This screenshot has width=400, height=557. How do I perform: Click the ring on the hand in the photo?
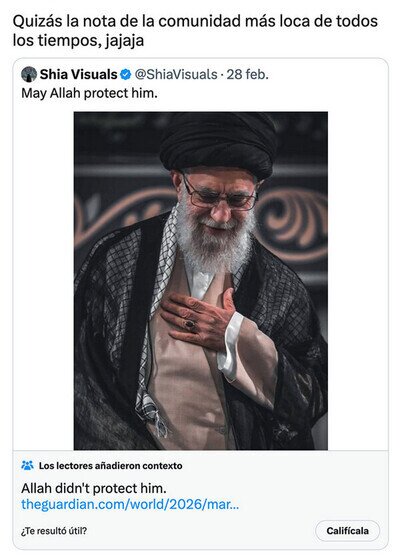tap(189, 324)
